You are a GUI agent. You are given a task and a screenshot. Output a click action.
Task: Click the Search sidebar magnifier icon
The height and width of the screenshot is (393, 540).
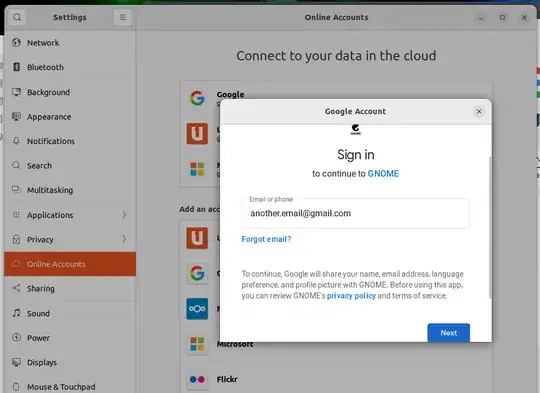(x=16, y=165)
